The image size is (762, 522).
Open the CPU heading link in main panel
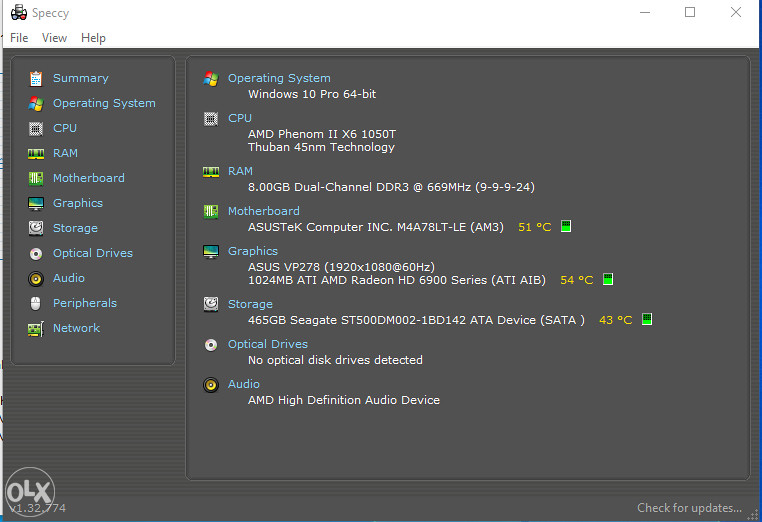pyautogui.click(x=240, y=118)
